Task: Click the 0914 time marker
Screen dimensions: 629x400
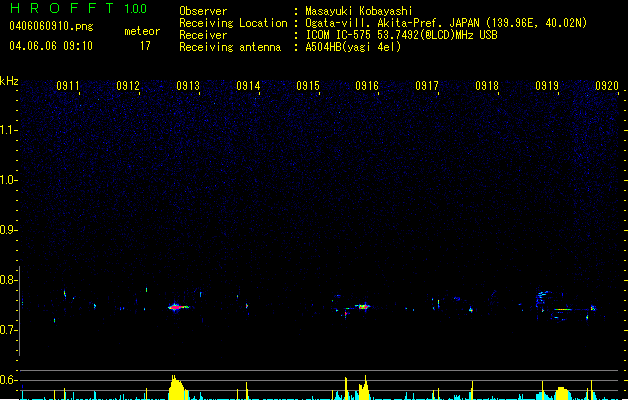Action: click(248, 86)
